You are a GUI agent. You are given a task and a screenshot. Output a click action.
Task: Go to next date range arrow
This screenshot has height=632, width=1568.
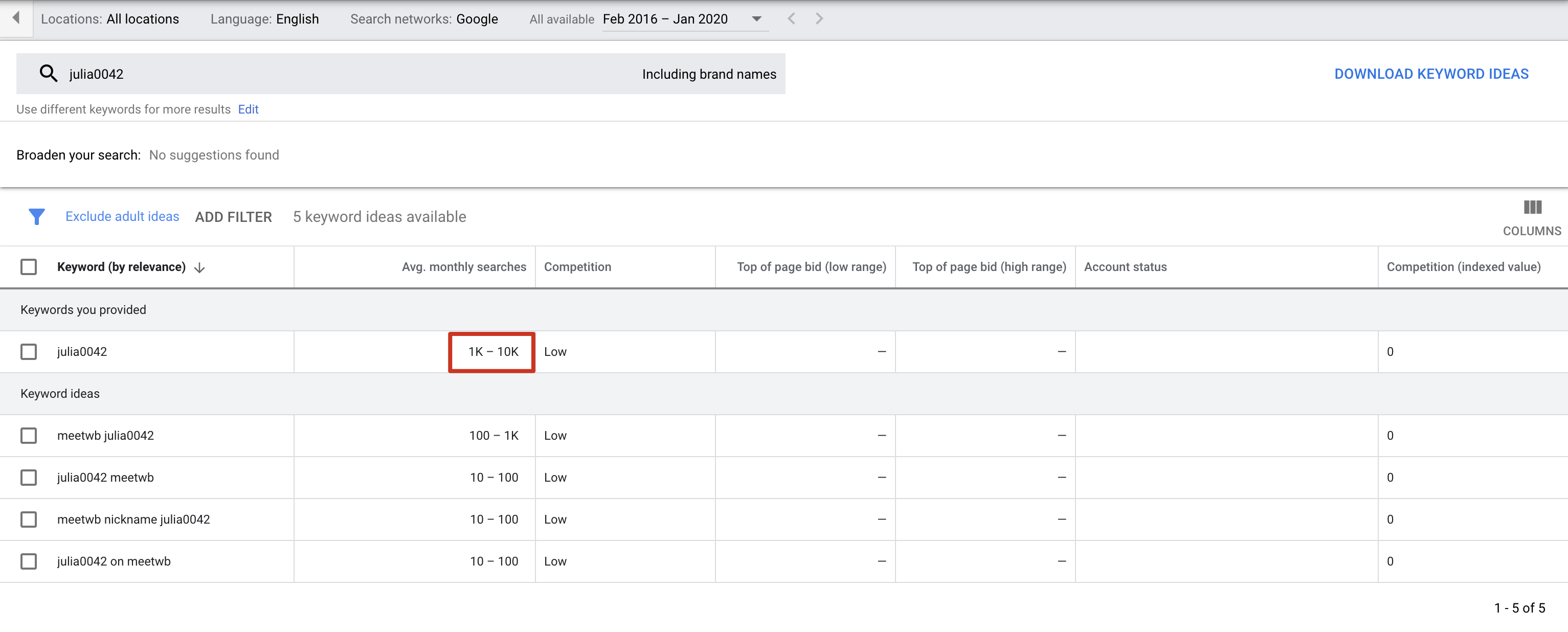point(819,19)
